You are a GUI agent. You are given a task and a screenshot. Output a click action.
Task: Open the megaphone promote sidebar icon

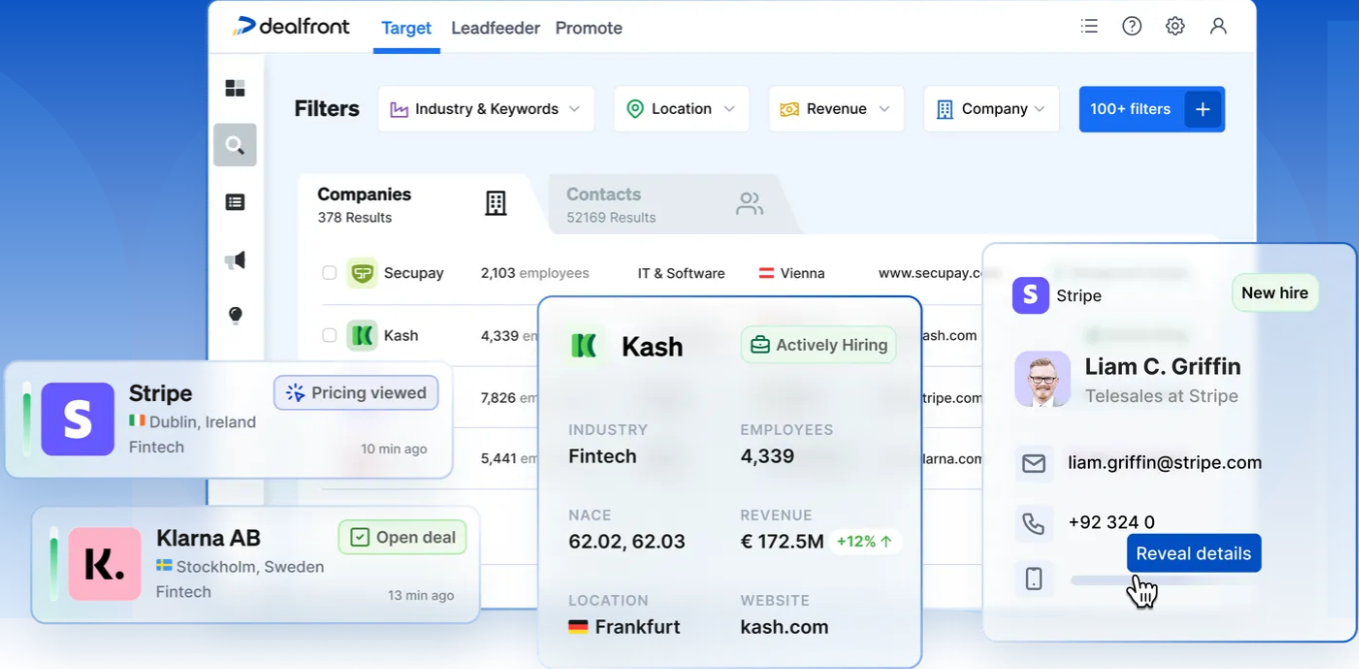235,260
